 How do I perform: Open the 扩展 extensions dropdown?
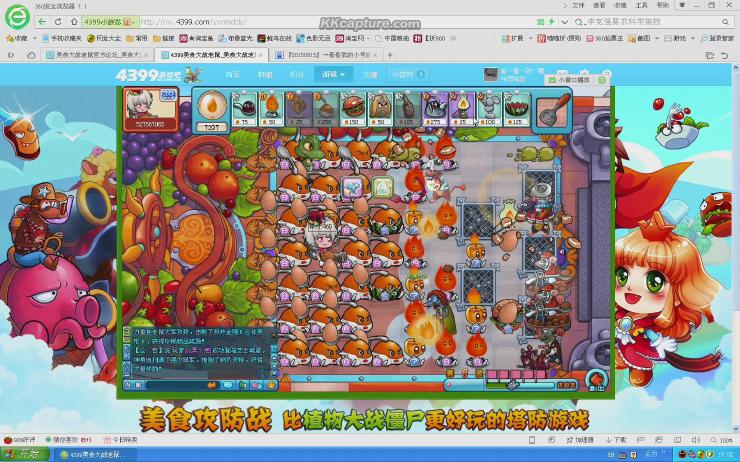[x=517, y=38]
